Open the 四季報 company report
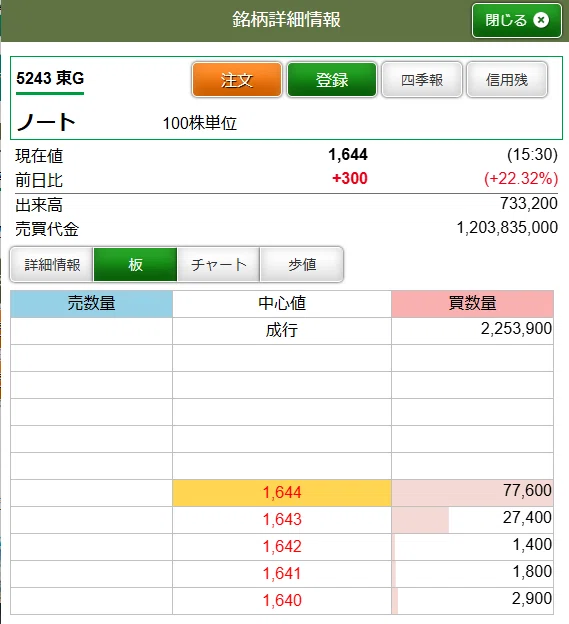Viewport: 569px width, 624px height. point(422,80)
